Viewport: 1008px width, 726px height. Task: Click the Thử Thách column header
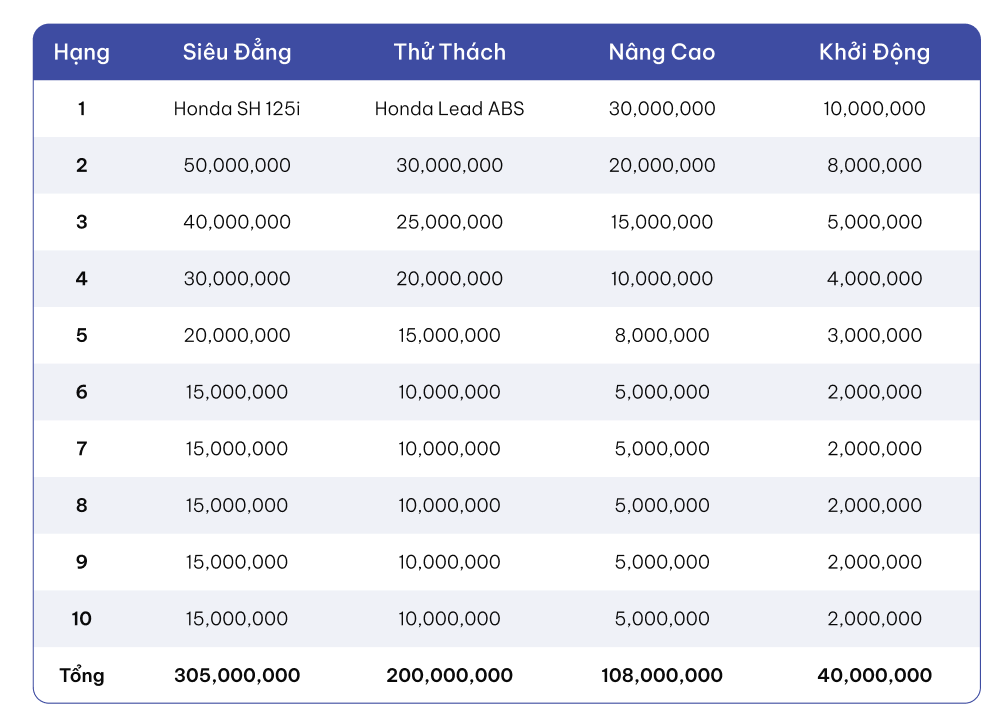pos(449,51)
